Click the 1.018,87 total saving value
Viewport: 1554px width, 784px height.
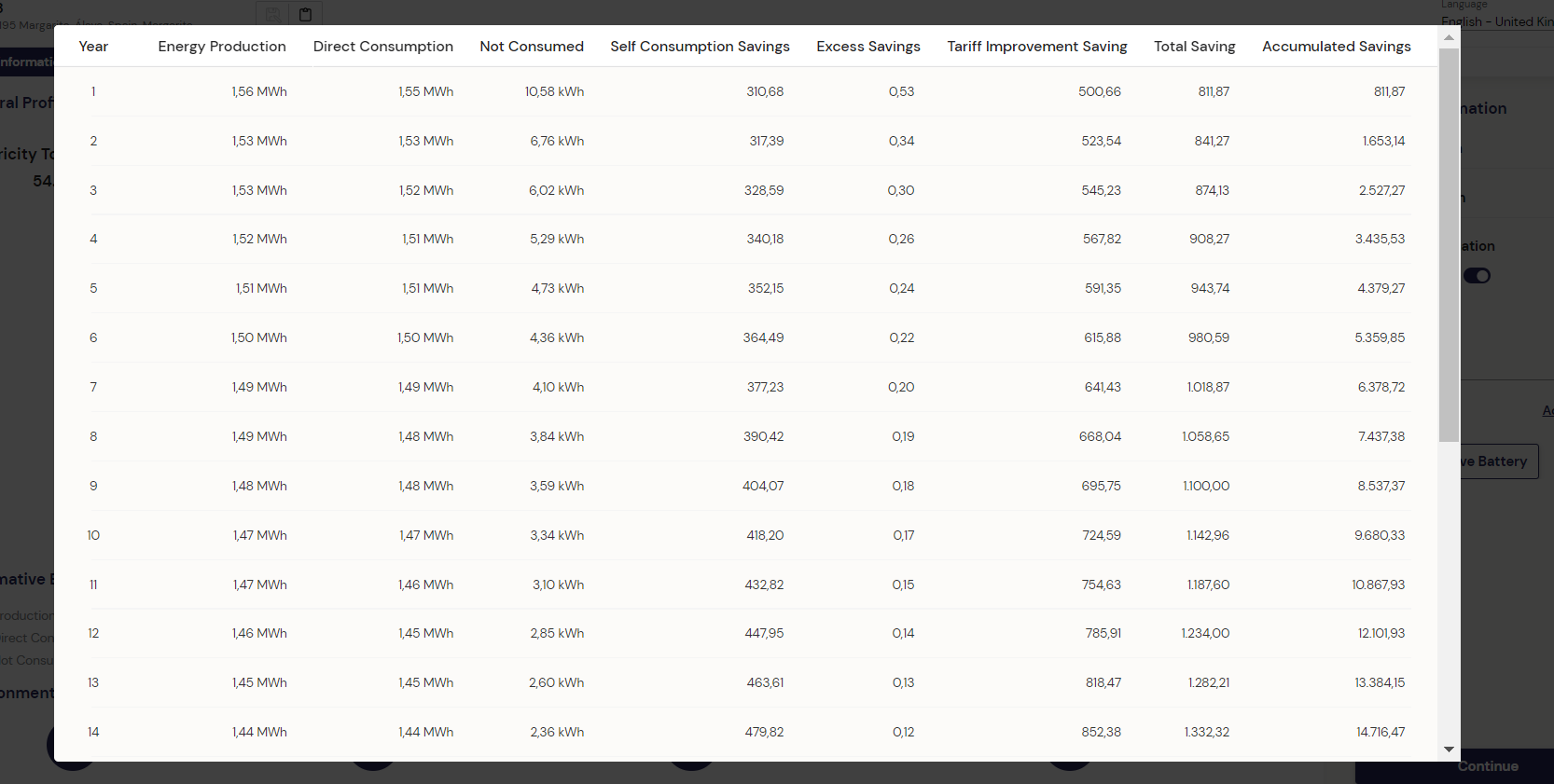click(x=1208, y=387)
